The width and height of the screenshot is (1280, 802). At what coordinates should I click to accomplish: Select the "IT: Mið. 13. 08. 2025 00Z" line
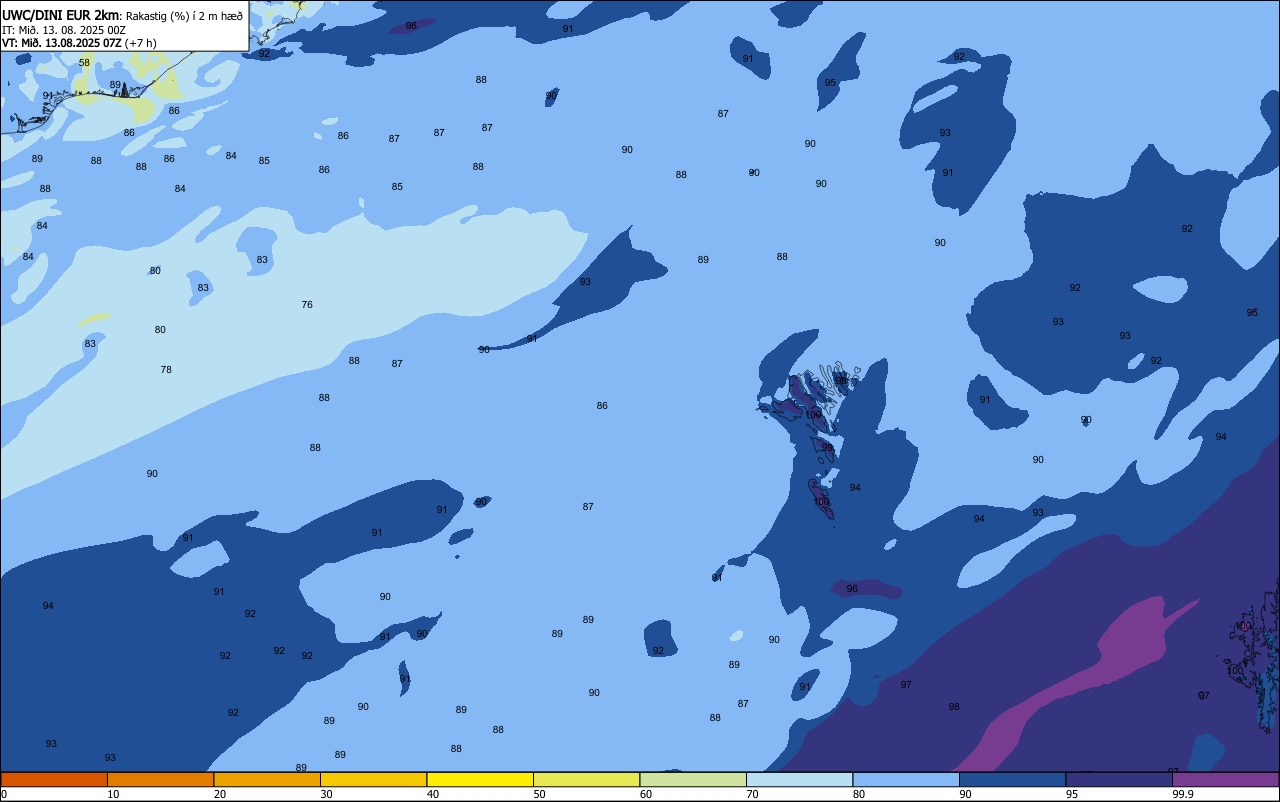coord(64,30)
